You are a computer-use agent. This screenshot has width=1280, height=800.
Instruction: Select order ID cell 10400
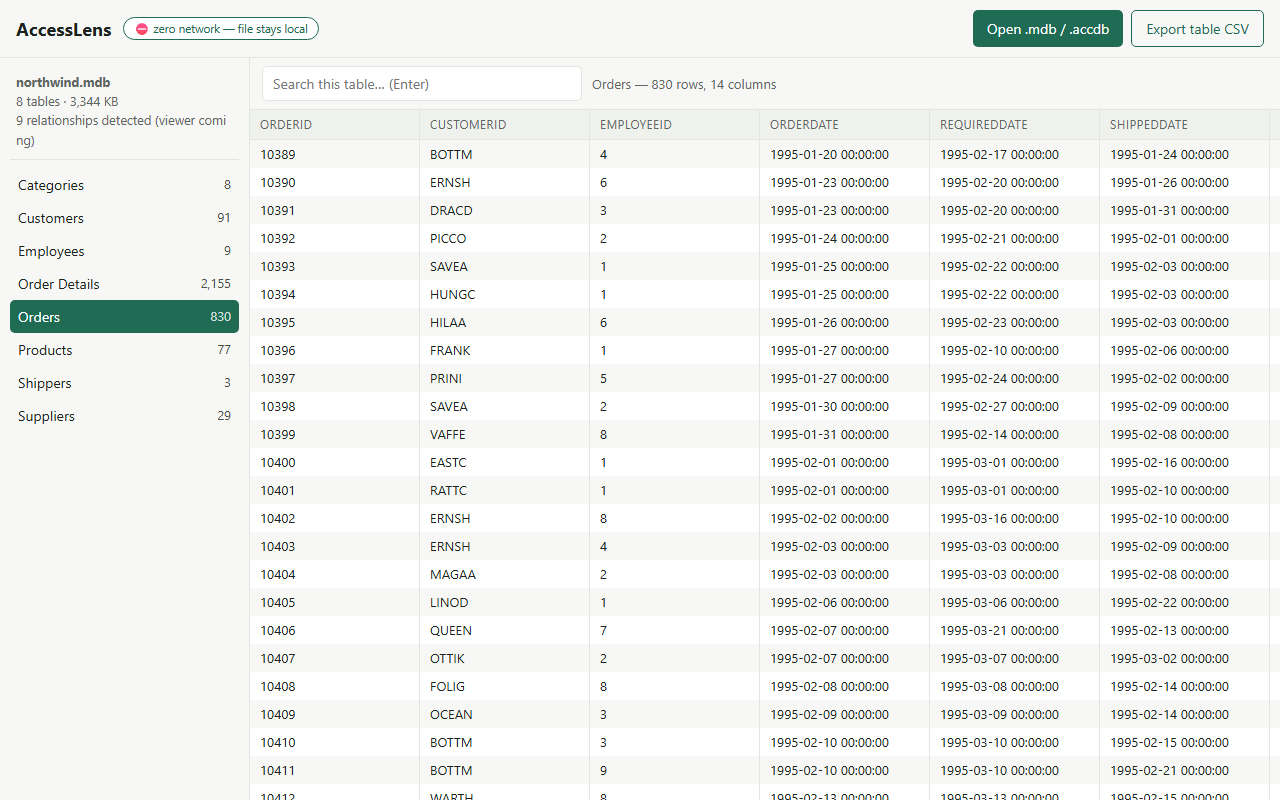(335, 462)
